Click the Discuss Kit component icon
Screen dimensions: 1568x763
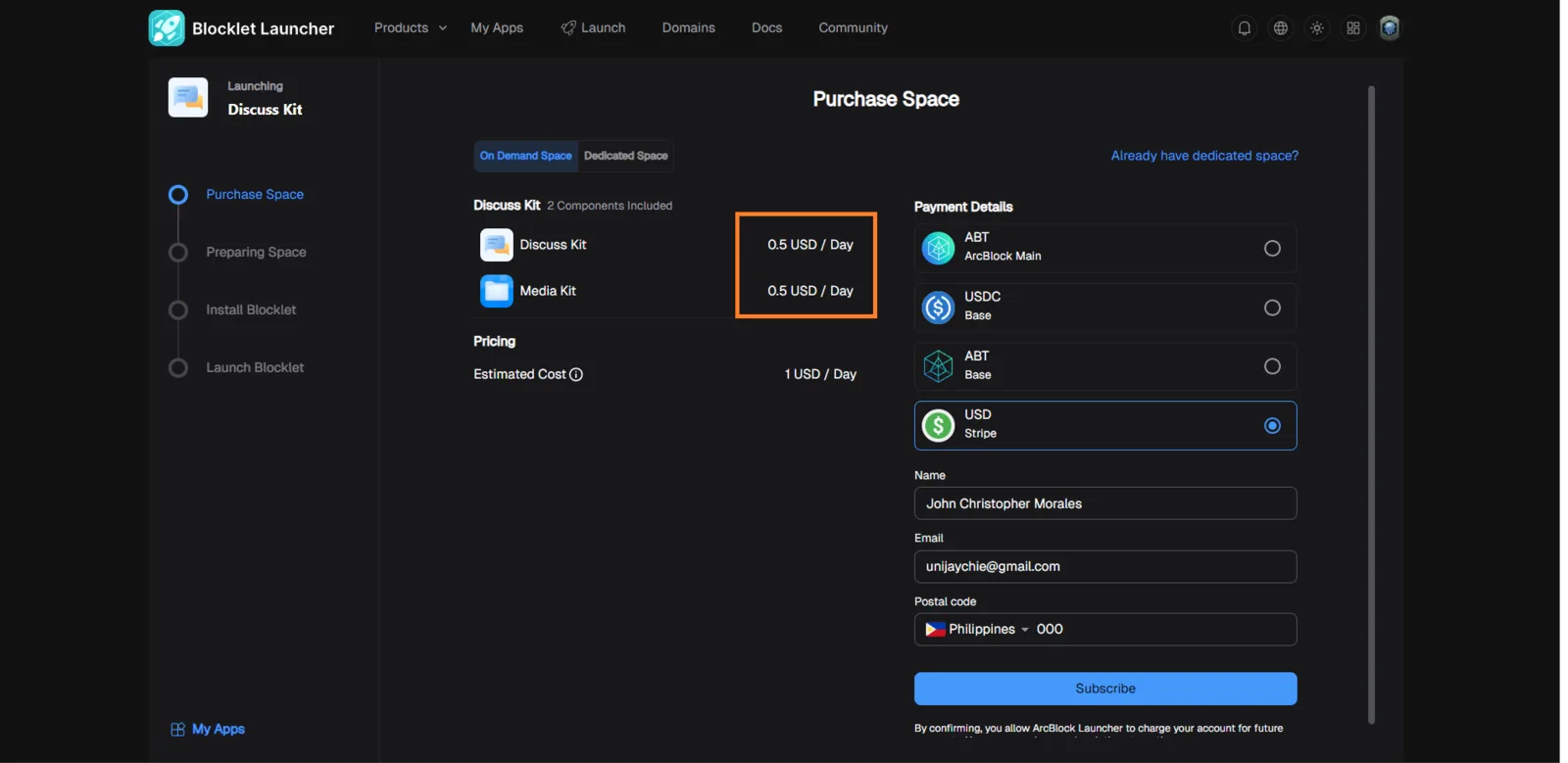point(496,245)
